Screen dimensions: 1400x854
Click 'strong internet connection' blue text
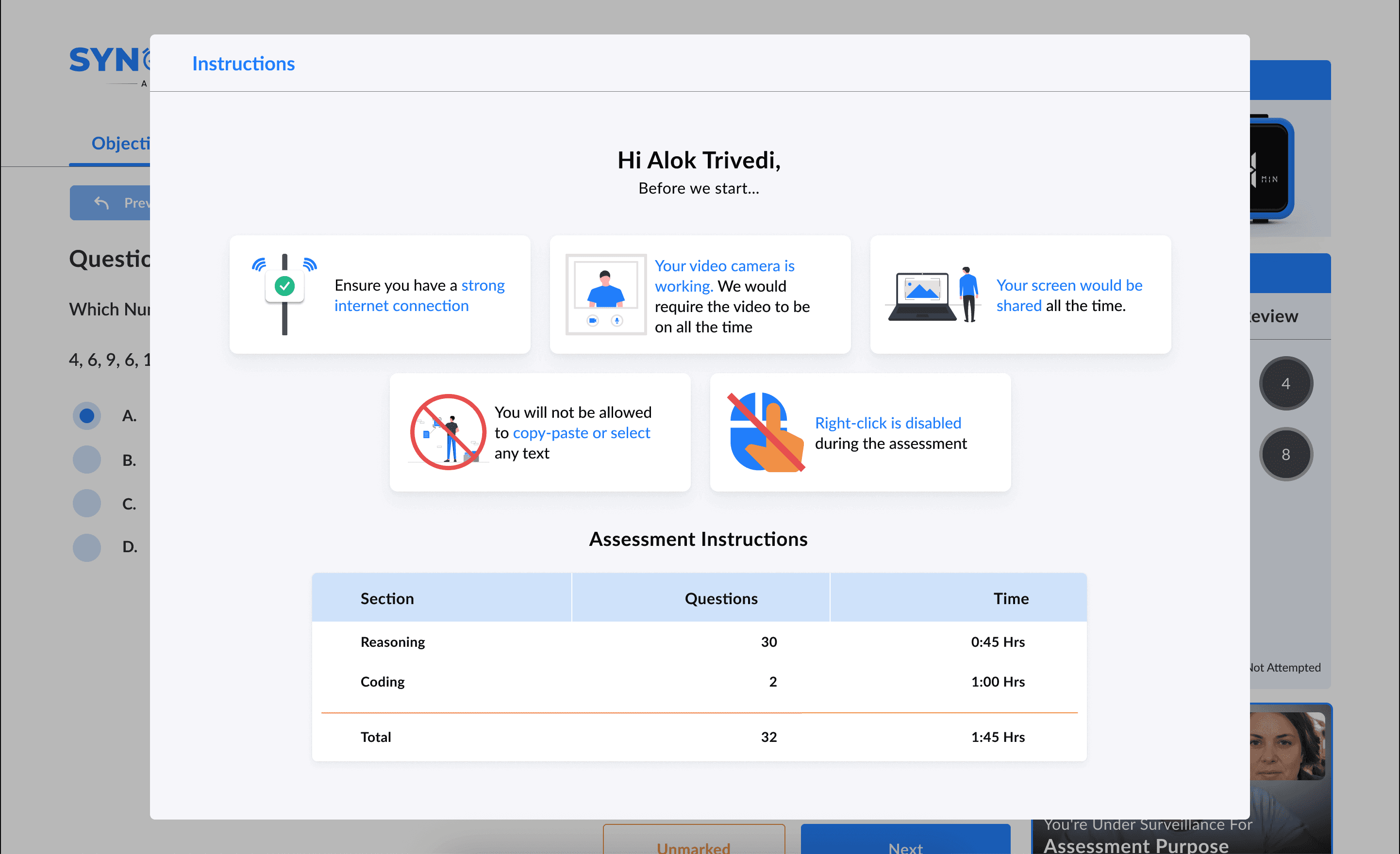tap(419, 296)
